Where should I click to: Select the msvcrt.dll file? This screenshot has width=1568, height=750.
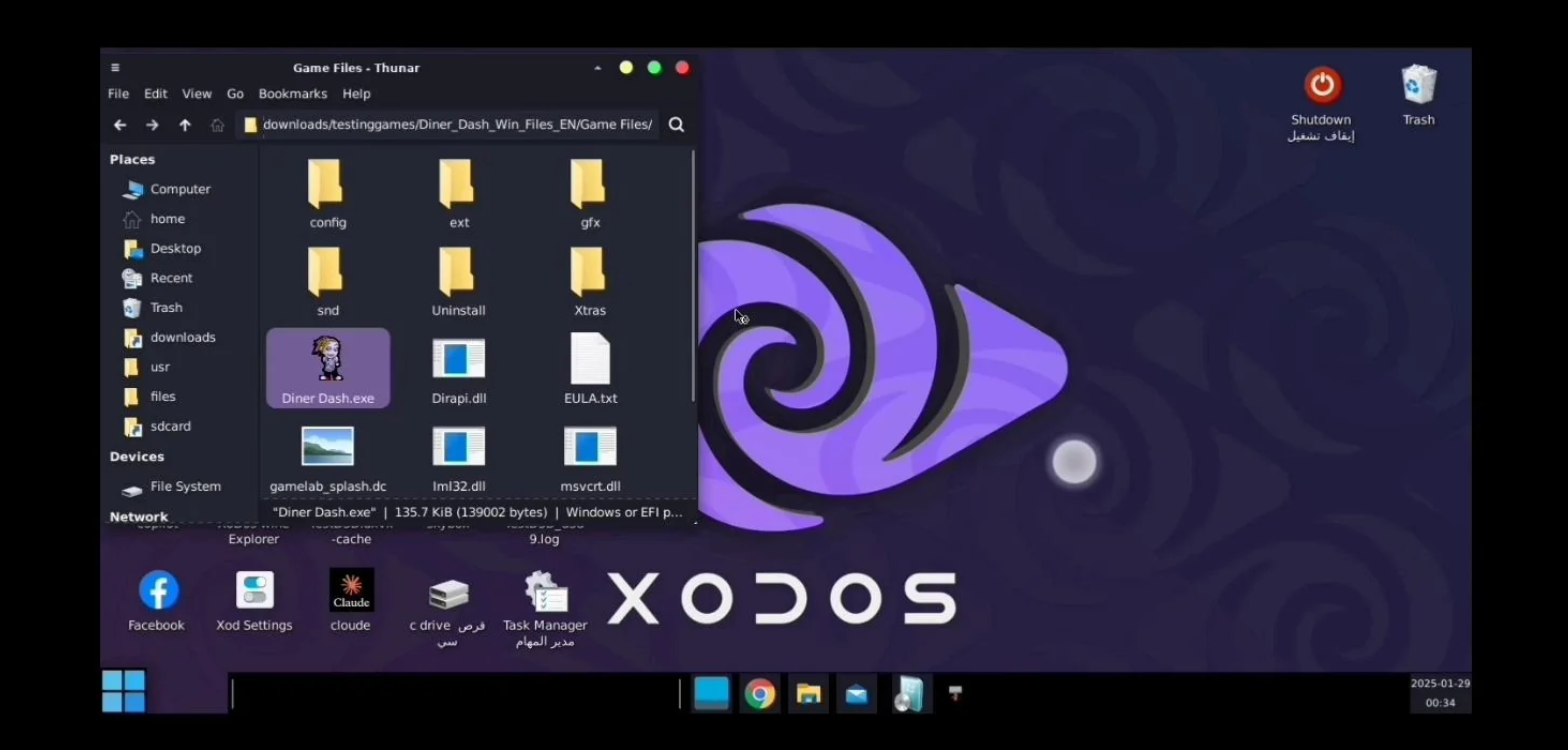(590, 458)
